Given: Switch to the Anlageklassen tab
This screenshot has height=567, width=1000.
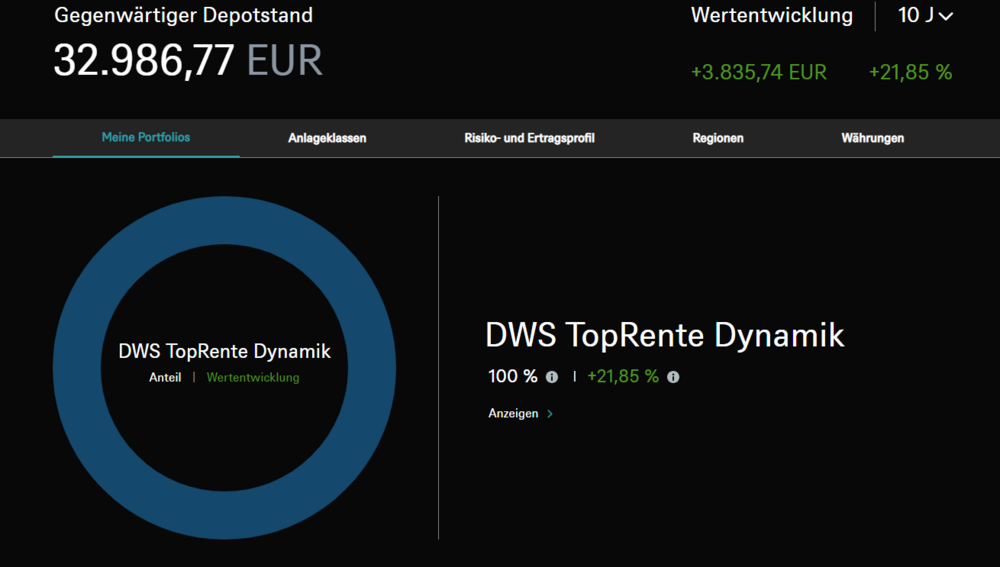Looking at the screenshot, I should point(327,138).
